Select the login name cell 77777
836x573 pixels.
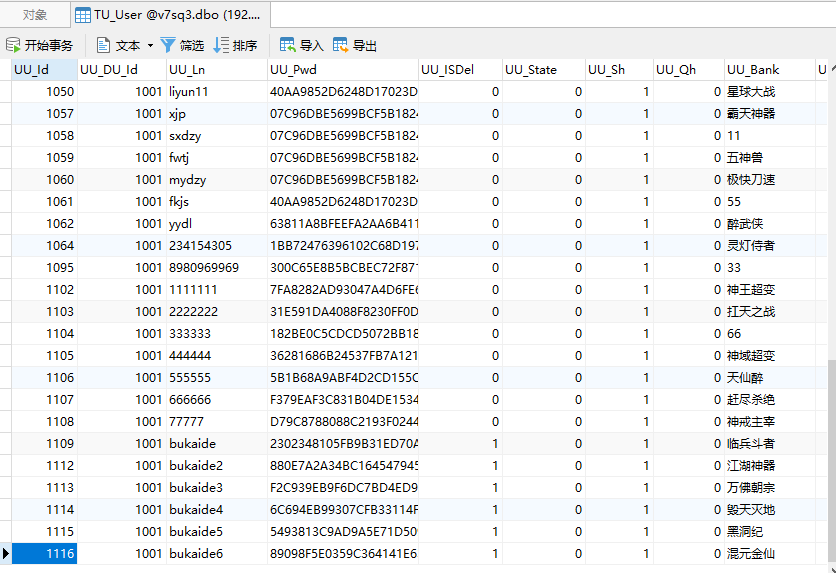pyautogui.click(x=217, y=422)
